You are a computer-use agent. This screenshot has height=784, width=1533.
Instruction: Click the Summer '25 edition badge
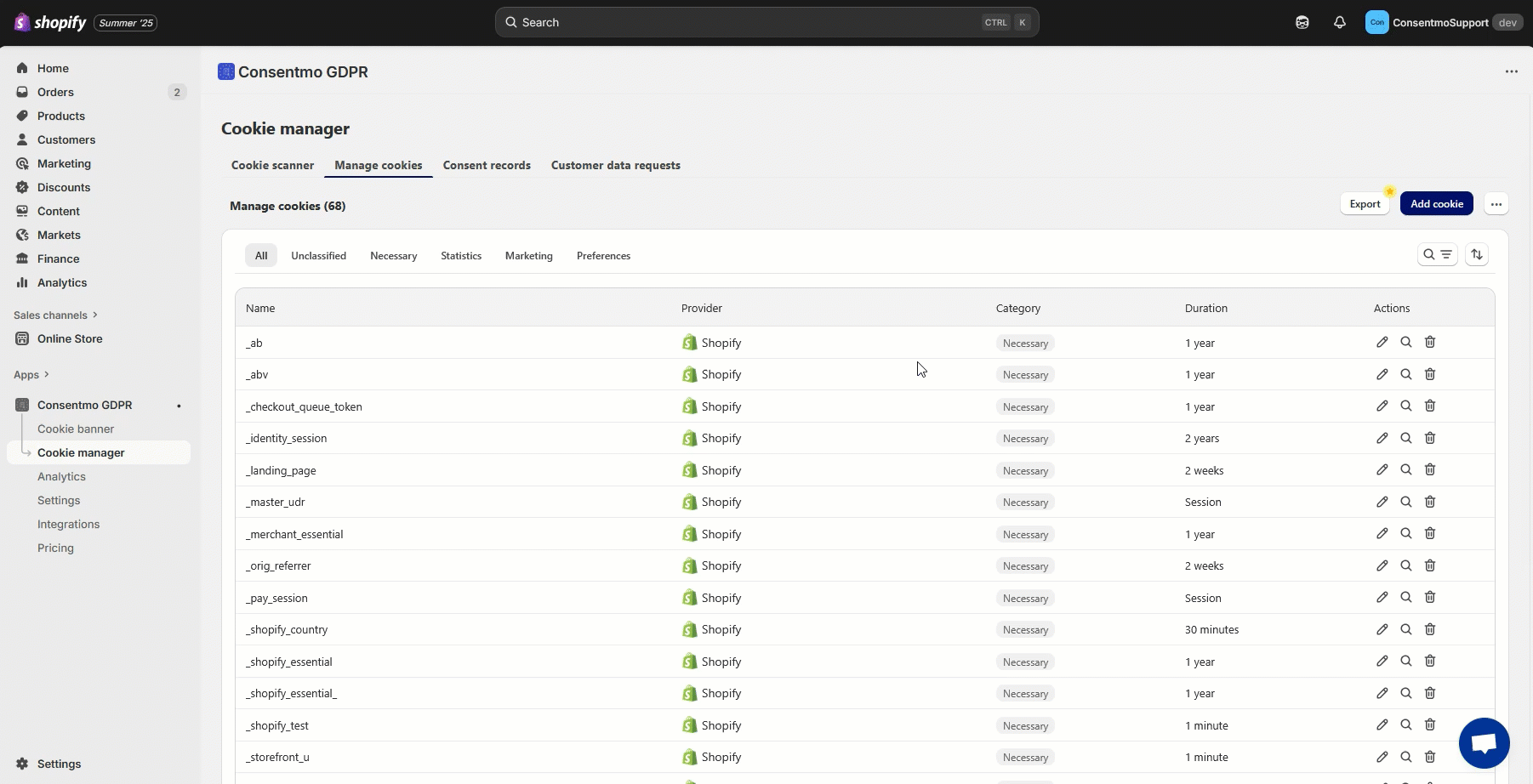[x=126, y=23]
